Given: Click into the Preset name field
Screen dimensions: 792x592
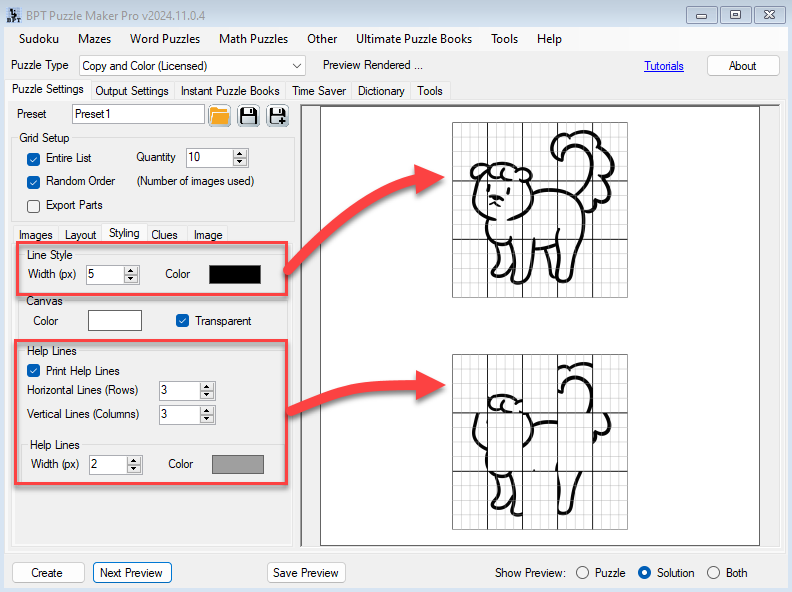Looking at the screenshot, I should click(x=138, y=114).
